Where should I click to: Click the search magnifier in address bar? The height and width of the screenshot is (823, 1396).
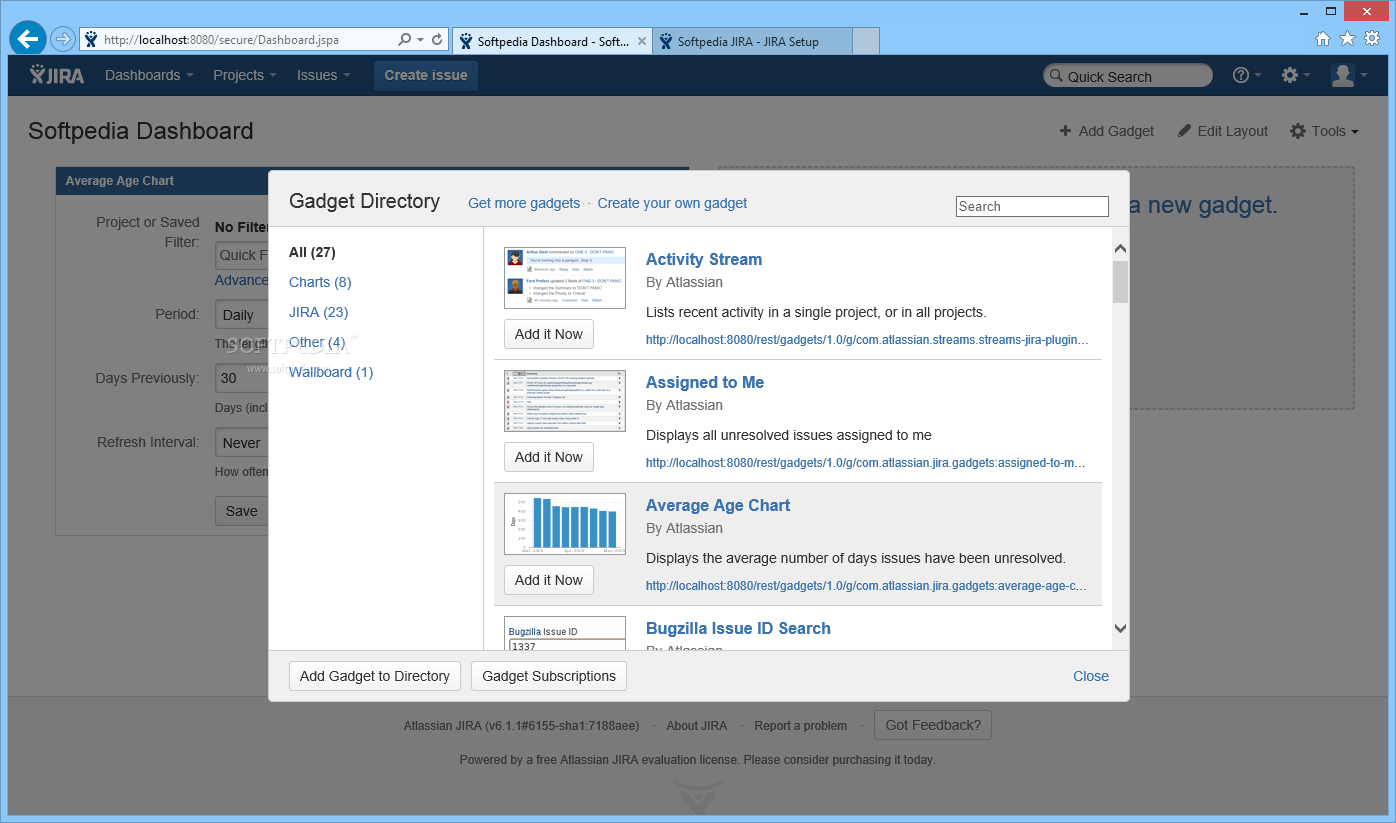pyautogui.click(x=404, y=40)
